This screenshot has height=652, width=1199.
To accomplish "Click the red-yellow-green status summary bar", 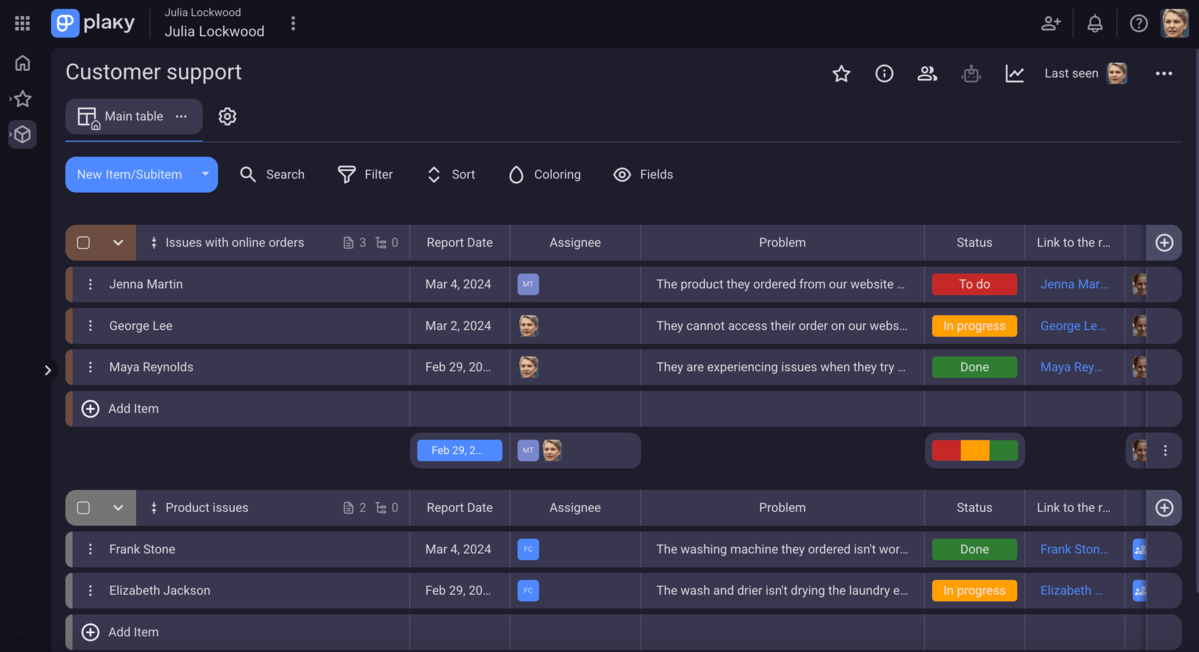I will (974, 450).
